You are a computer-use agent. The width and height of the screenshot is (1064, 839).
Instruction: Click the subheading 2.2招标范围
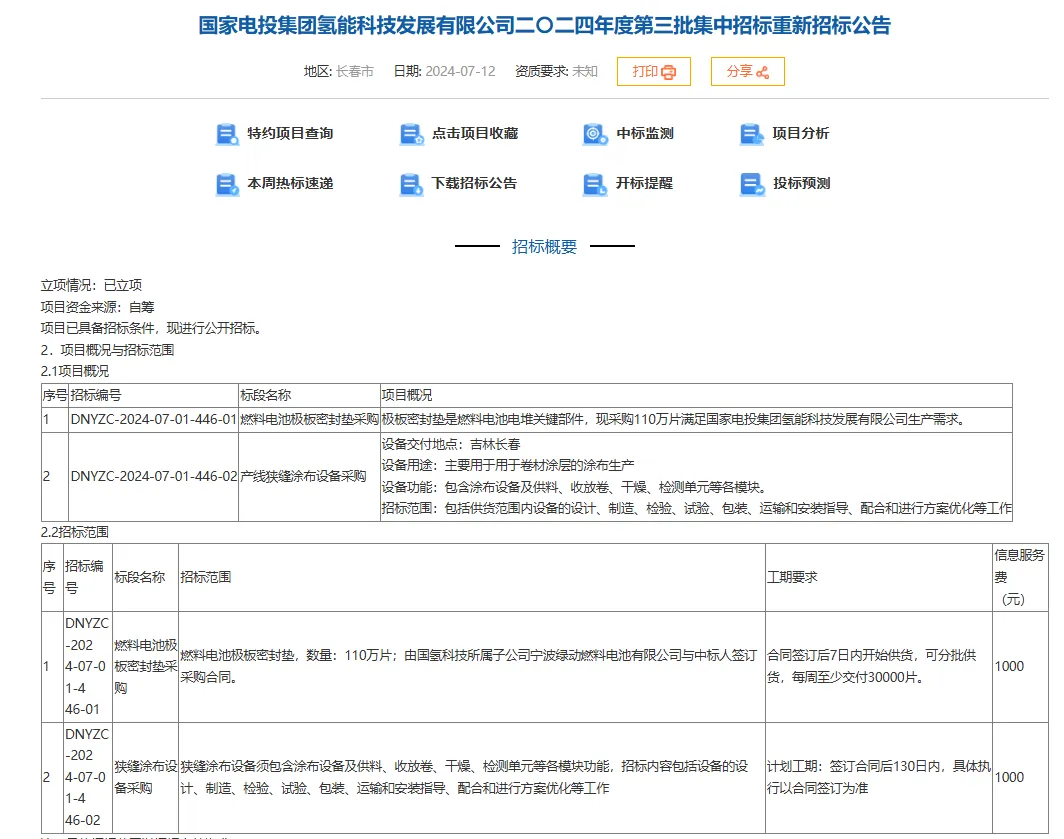[x=75, y=532]
